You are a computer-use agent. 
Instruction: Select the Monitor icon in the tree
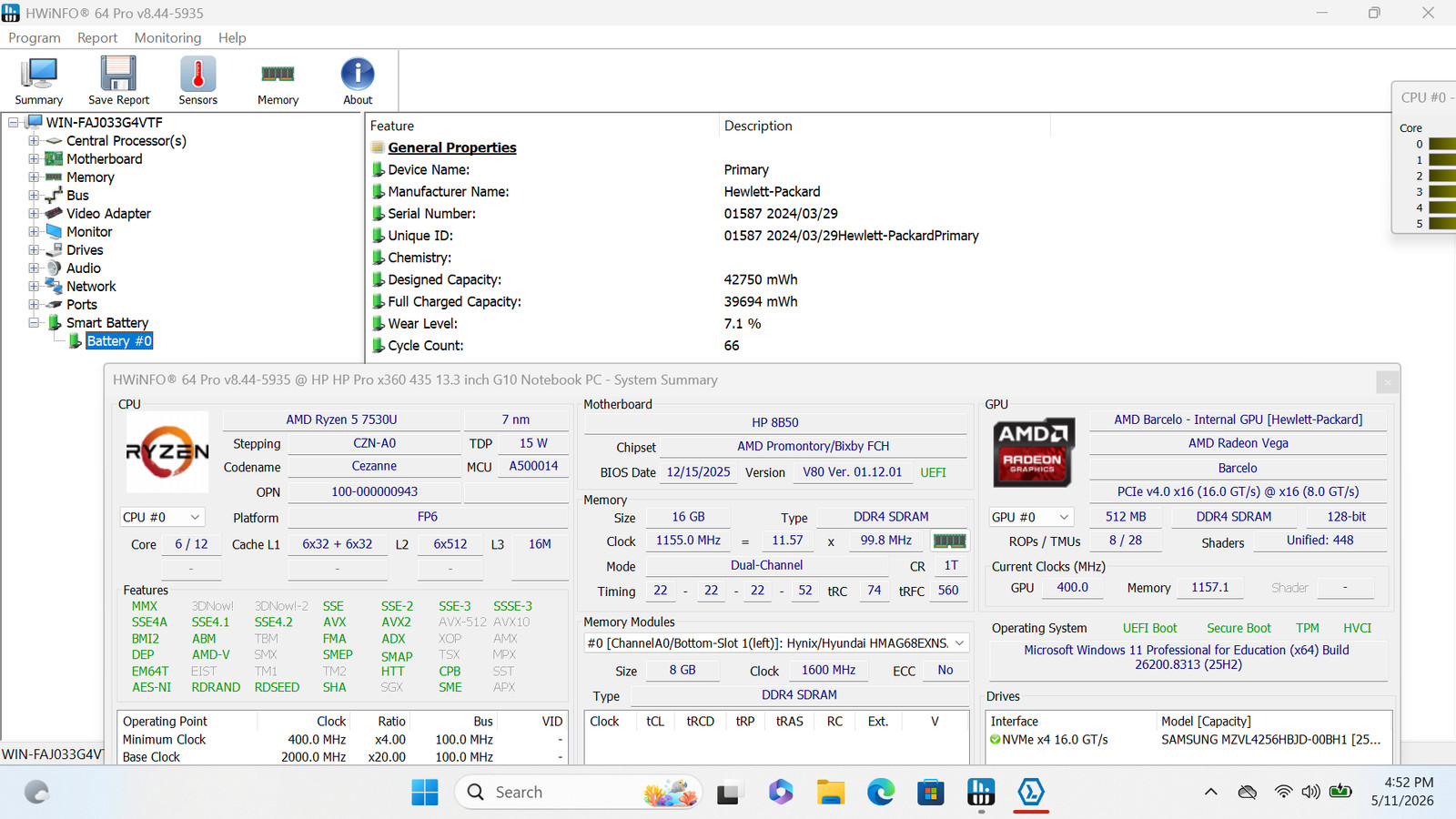pyautogui.click(x=55, y=231)
